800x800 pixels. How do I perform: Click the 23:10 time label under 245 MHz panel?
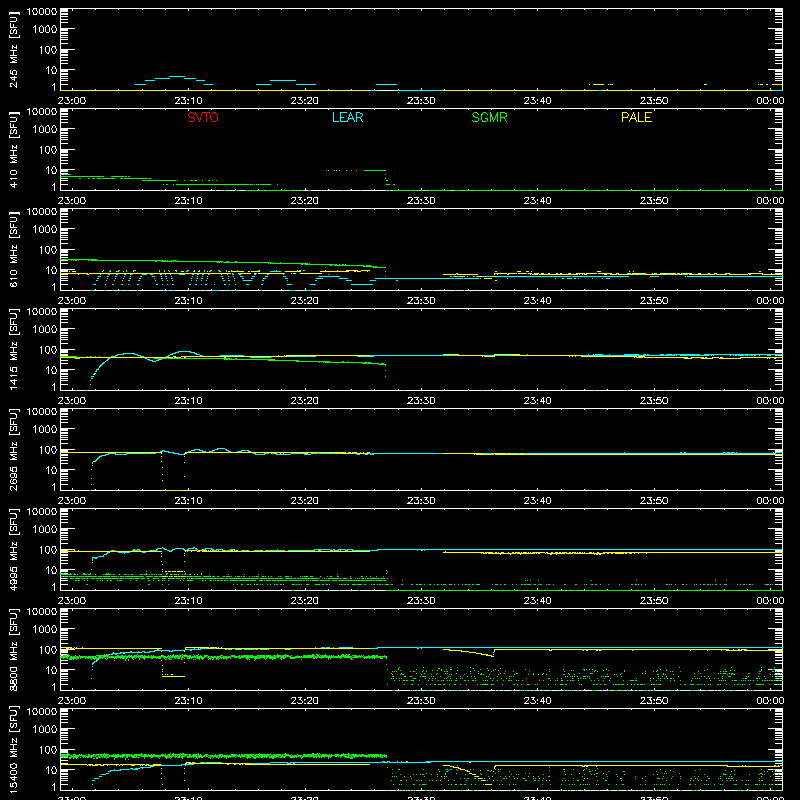pyautogui.click(x=188, y=101)
